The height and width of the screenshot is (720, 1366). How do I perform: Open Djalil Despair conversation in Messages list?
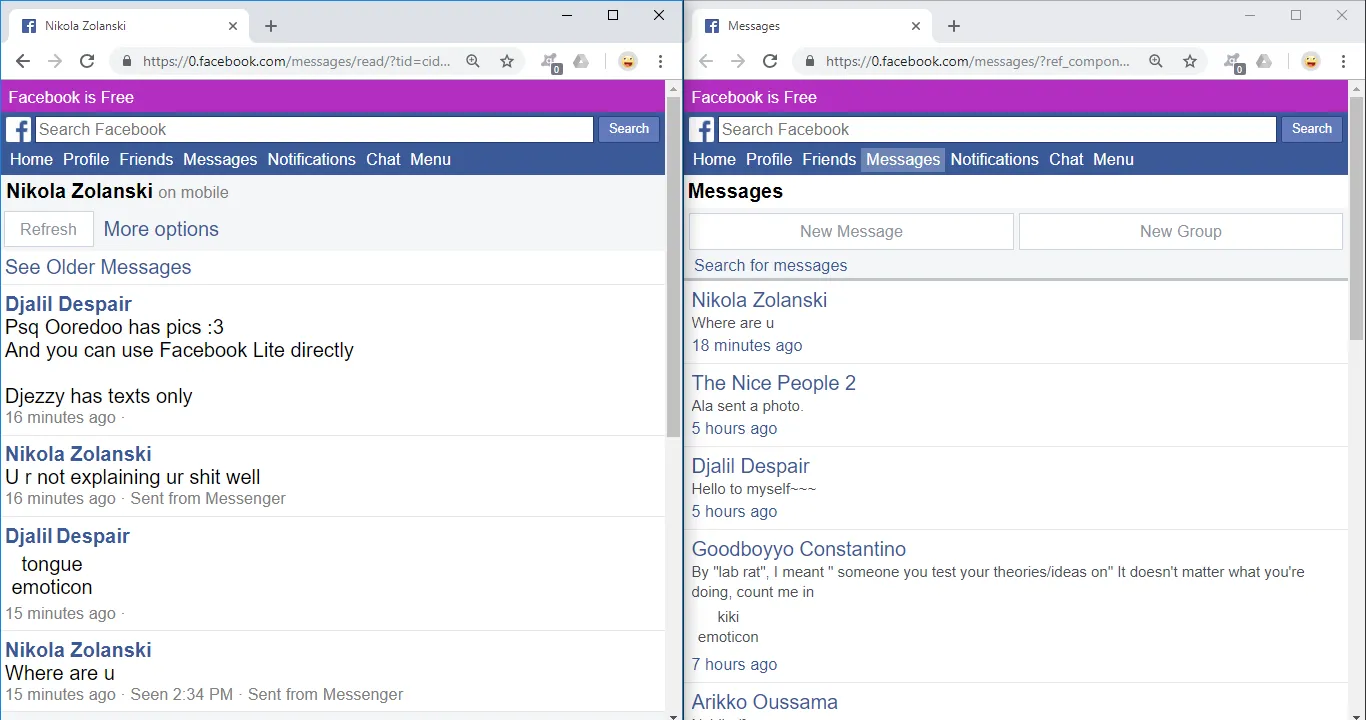[x=750, y=466]
